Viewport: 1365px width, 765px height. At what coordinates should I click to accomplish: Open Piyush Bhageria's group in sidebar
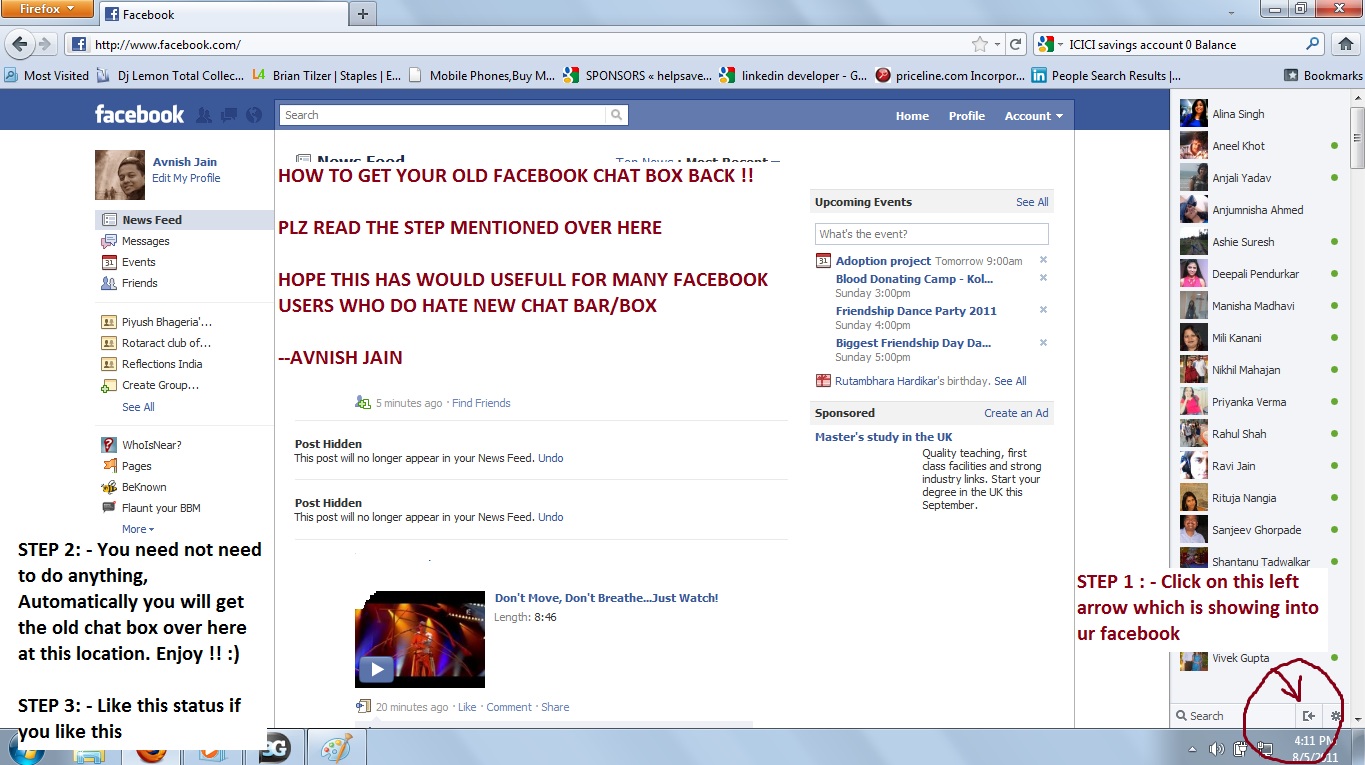[x=166, y=322]
